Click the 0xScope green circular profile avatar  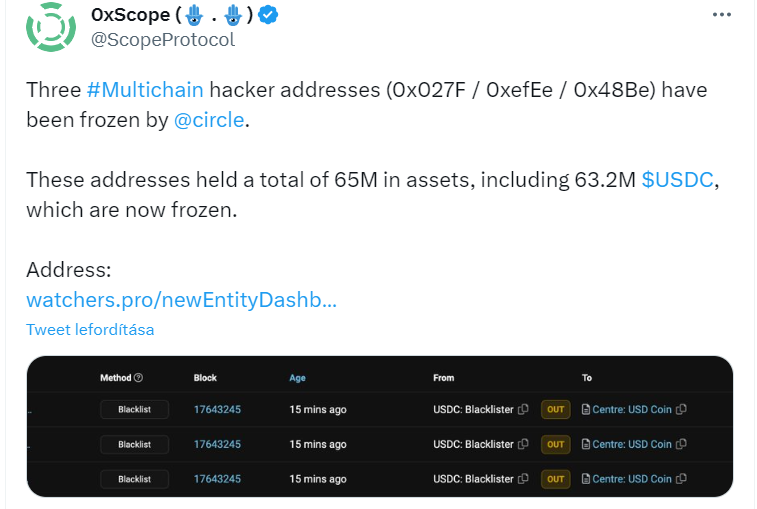point(51,27)
